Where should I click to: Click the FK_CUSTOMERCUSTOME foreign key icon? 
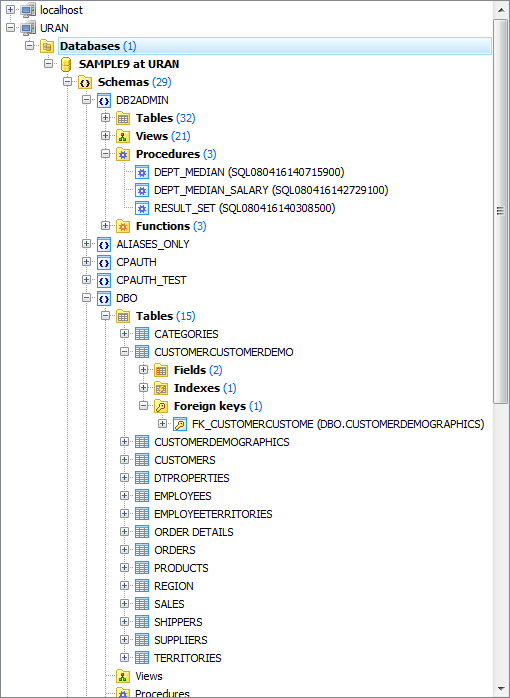pyautogui.click(x=180, y=424)
